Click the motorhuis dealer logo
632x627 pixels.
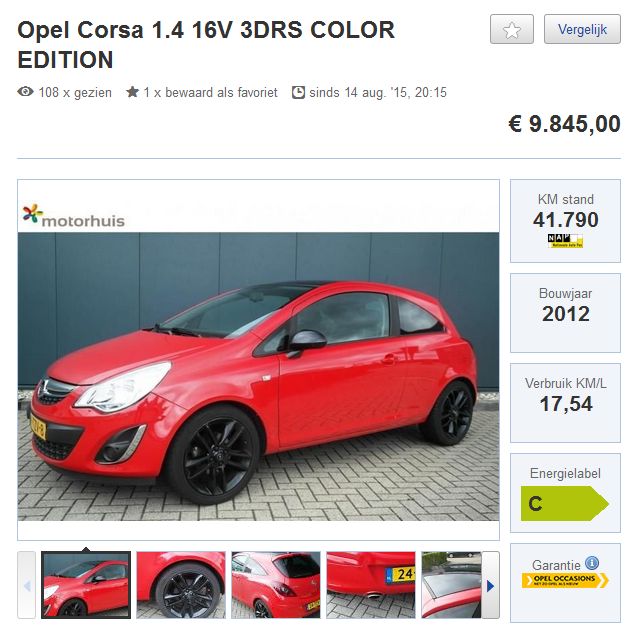74,216
